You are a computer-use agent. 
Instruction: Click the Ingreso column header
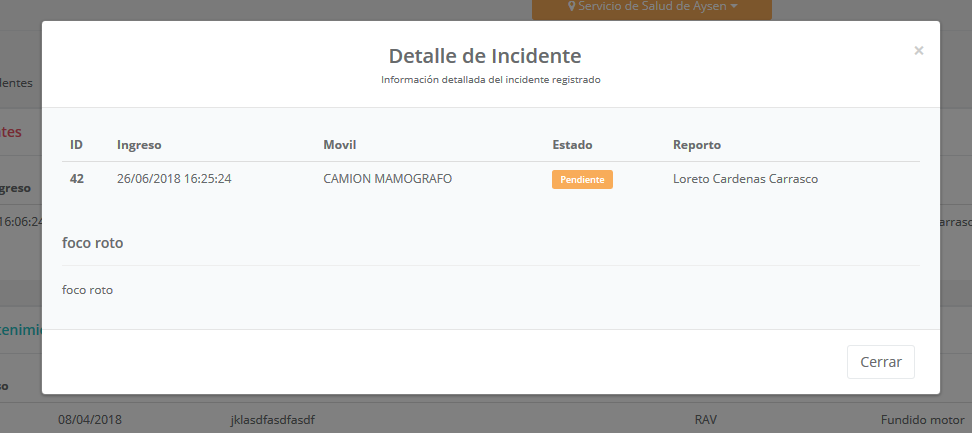[139, 145]
